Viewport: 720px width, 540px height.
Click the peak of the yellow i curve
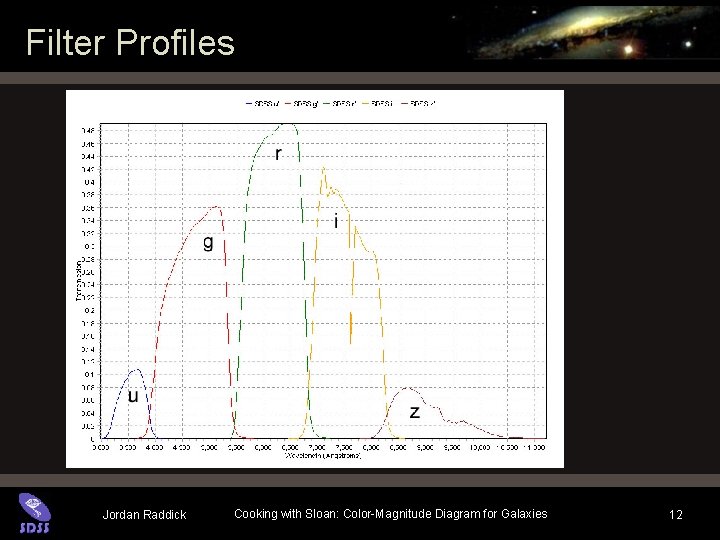click(x=324, y=168)
